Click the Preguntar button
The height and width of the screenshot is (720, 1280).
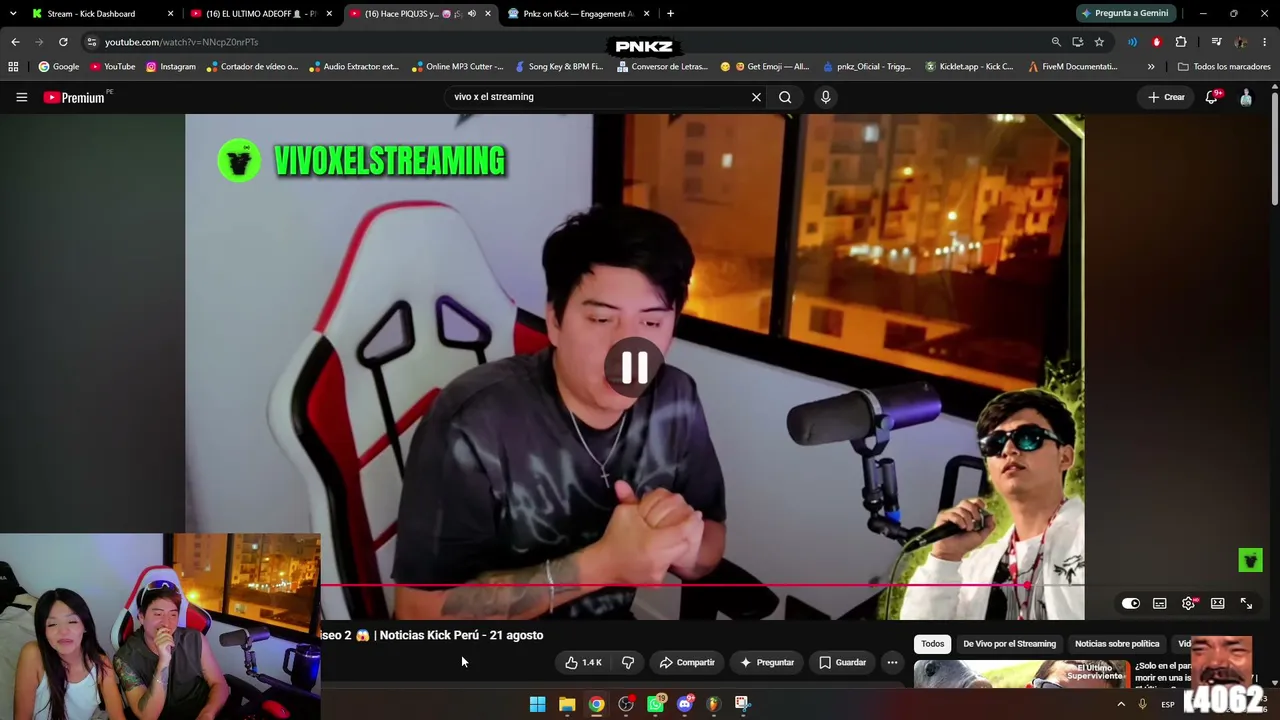pyautogui.click(x=767, y=662)
